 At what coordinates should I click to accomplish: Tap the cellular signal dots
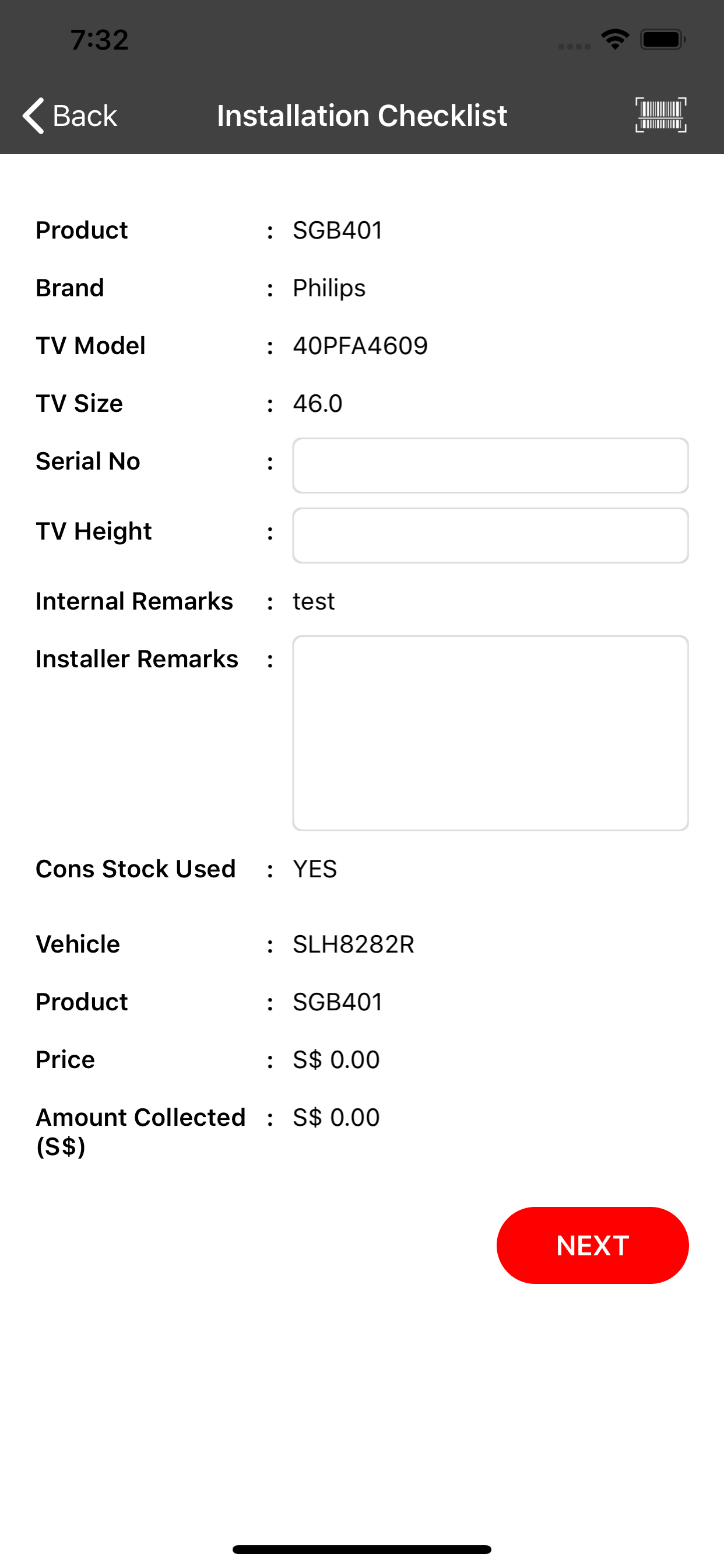click(x=574, y=47)
